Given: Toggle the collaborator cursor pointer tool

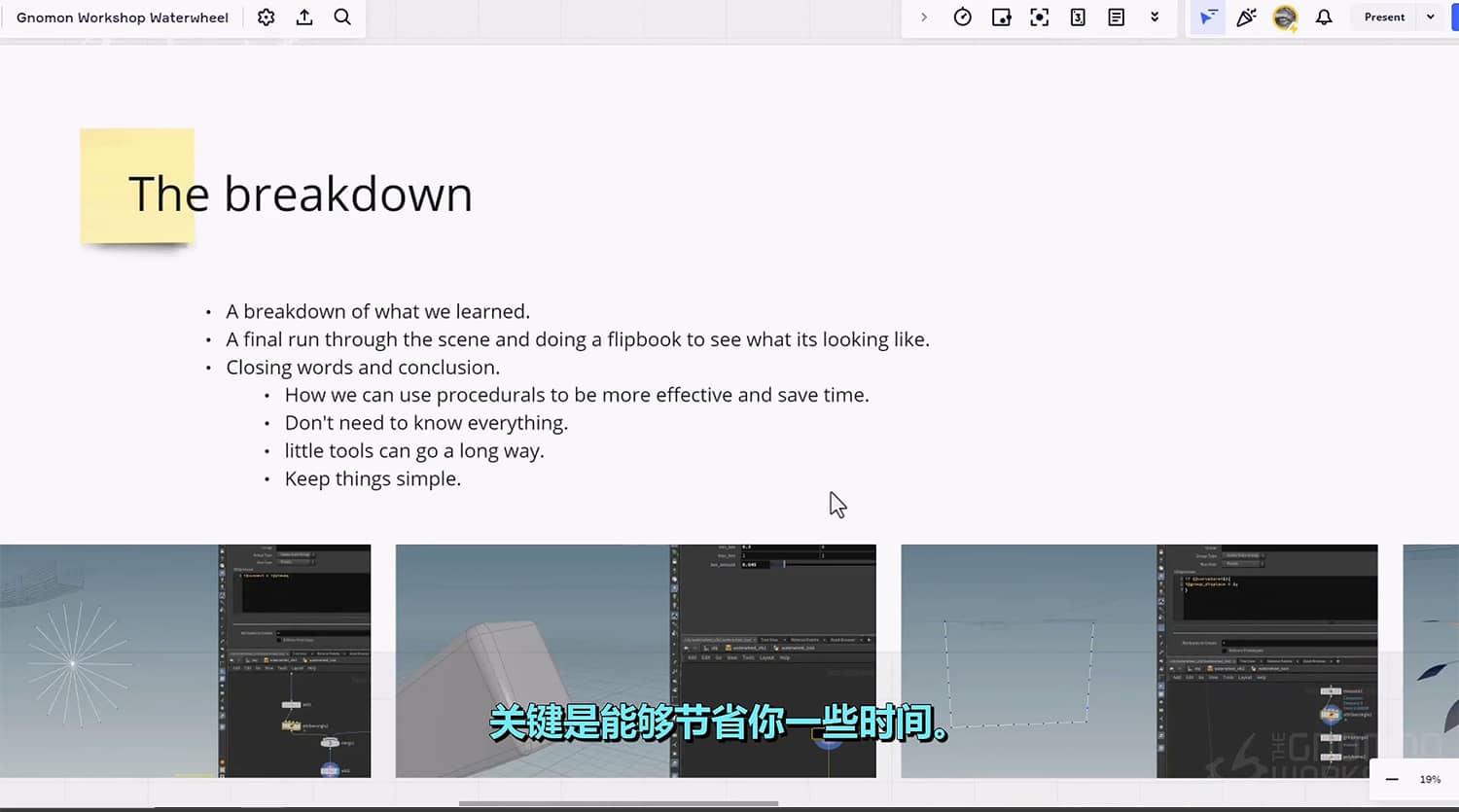Looking at the screenshot, I should click(x=1207, y=17).
